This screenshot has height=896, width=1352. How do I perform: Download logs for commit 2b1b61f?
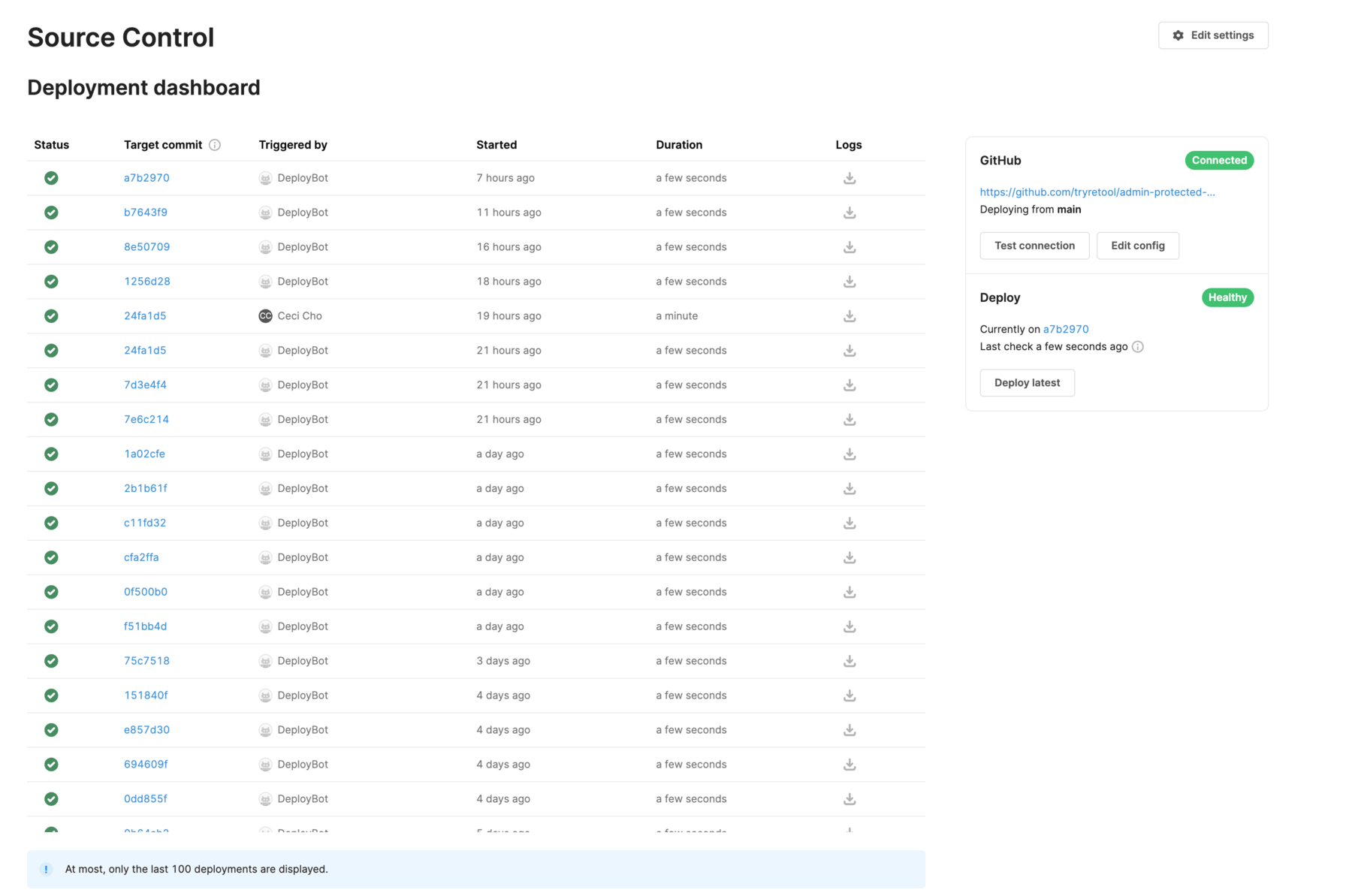[x=850, y=489]
